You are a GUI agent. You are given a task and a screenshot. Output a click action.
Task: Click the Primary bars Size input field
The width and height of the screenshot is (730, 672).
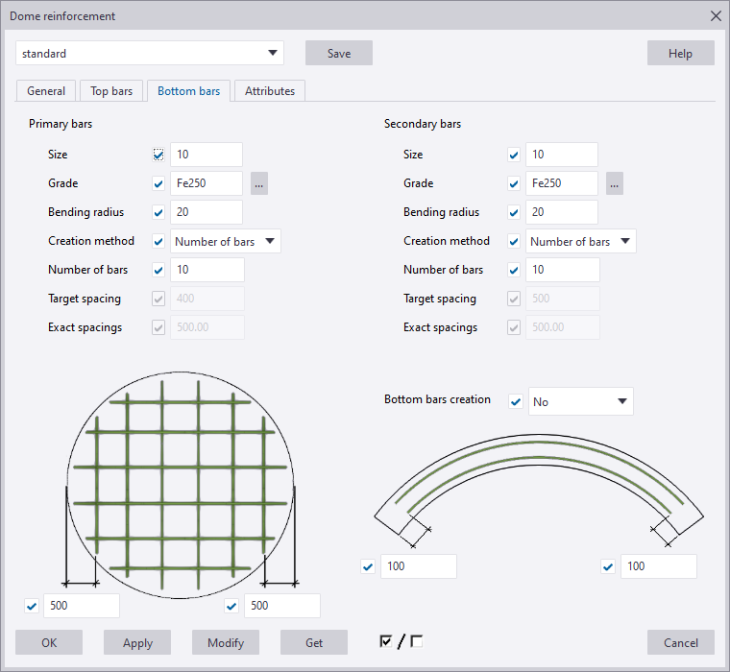click(x=207, y=155)
